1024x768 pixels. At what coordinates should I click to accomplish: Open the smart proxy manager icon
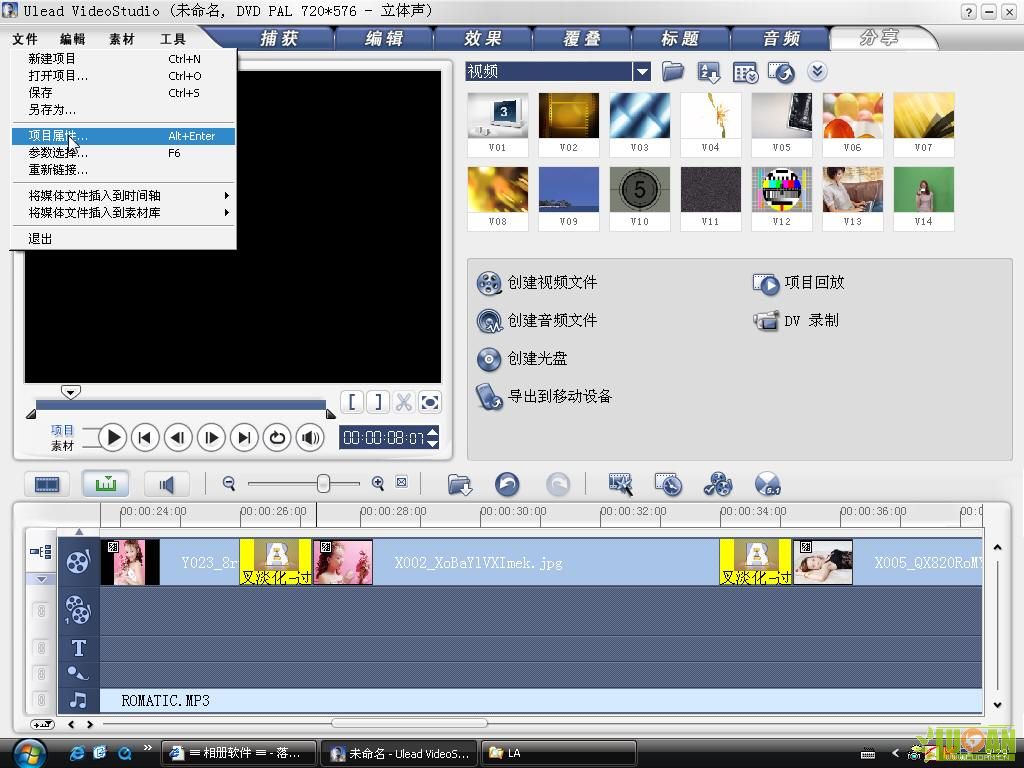620,484
